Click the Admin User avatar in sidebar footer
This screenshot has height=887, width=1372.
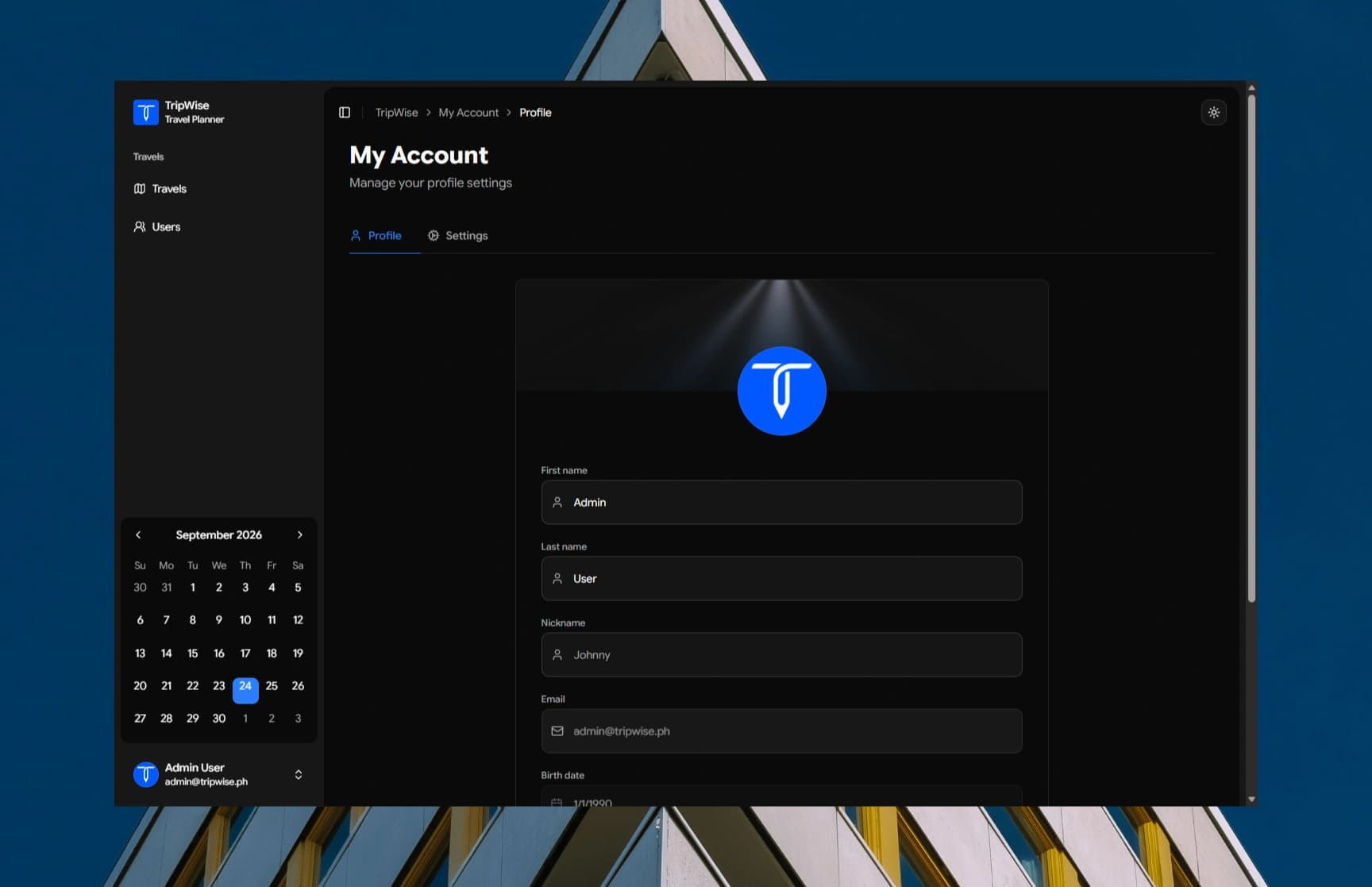pos(146,774)
